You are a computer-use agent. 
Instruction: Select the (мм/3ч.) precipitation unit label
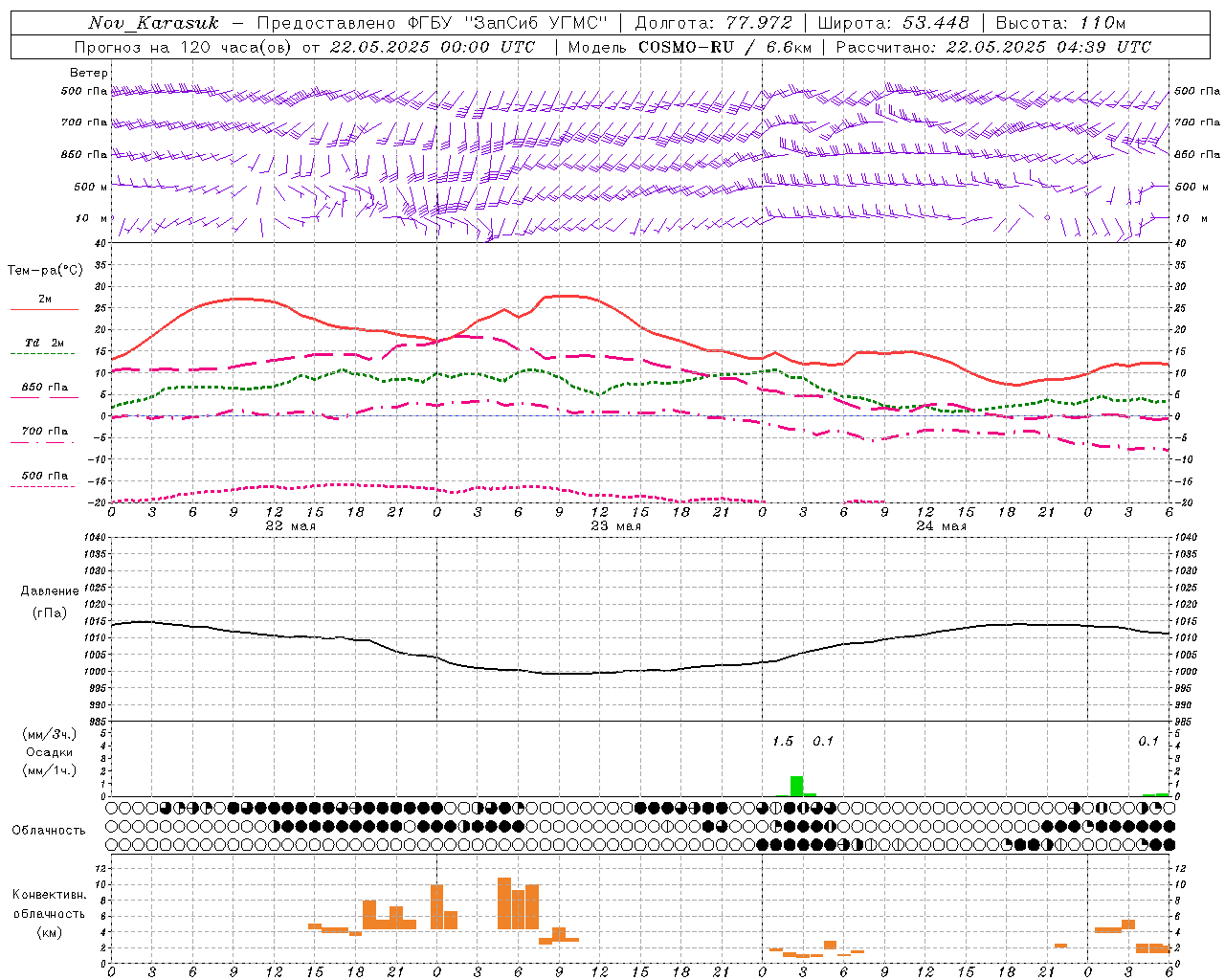pos(50,734)
